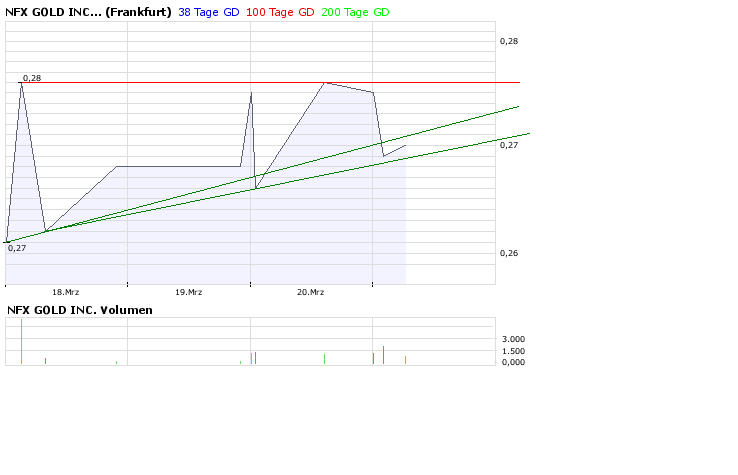738x475 pixels.
Task: Click the 0,26 price axis label
Action: coord(509,253)
